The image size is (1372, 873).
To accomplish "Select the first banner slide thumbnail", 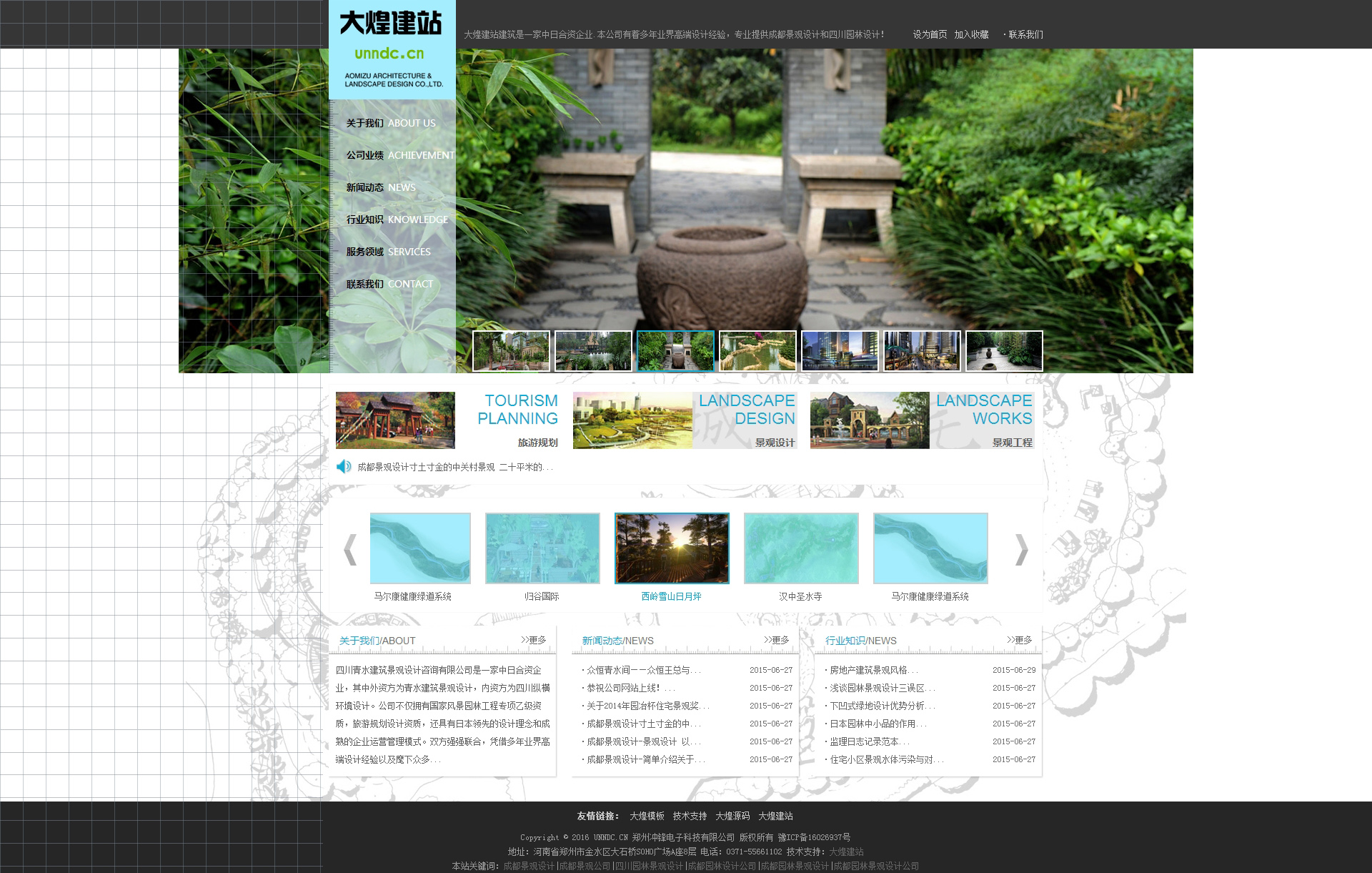I will click(x=511, y=351).
